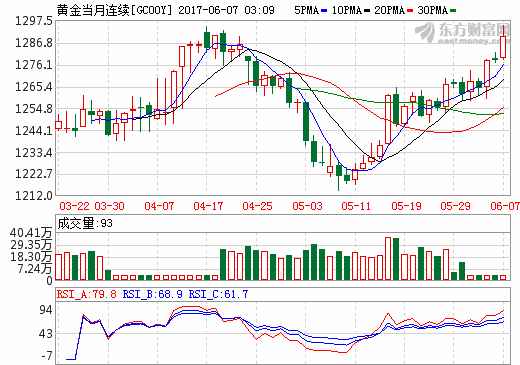The height and width of the screenshot is (365, 520).
Task: Click the 40.41万 volume axis label
Action: (31, 232)
